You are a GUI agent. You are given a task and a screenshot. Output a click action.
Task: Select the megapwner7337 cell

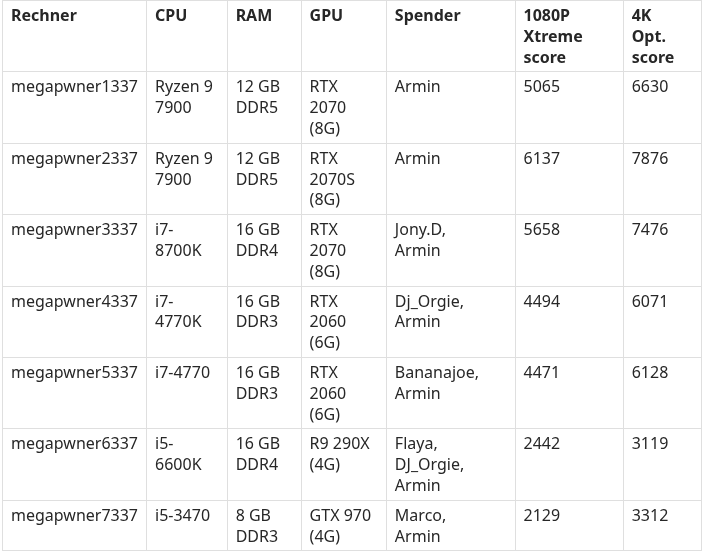point(74,516)
